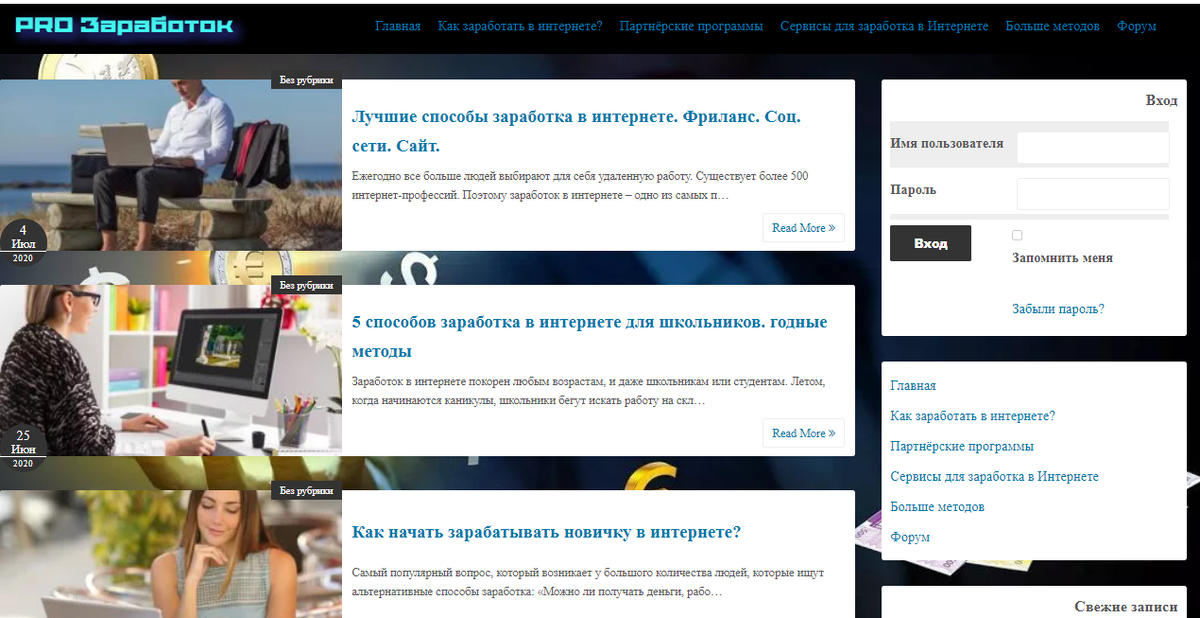Open the Как начать зарабатывать новичку title
The width and height of the screenshot is (1200, 618).
(546, 532)
